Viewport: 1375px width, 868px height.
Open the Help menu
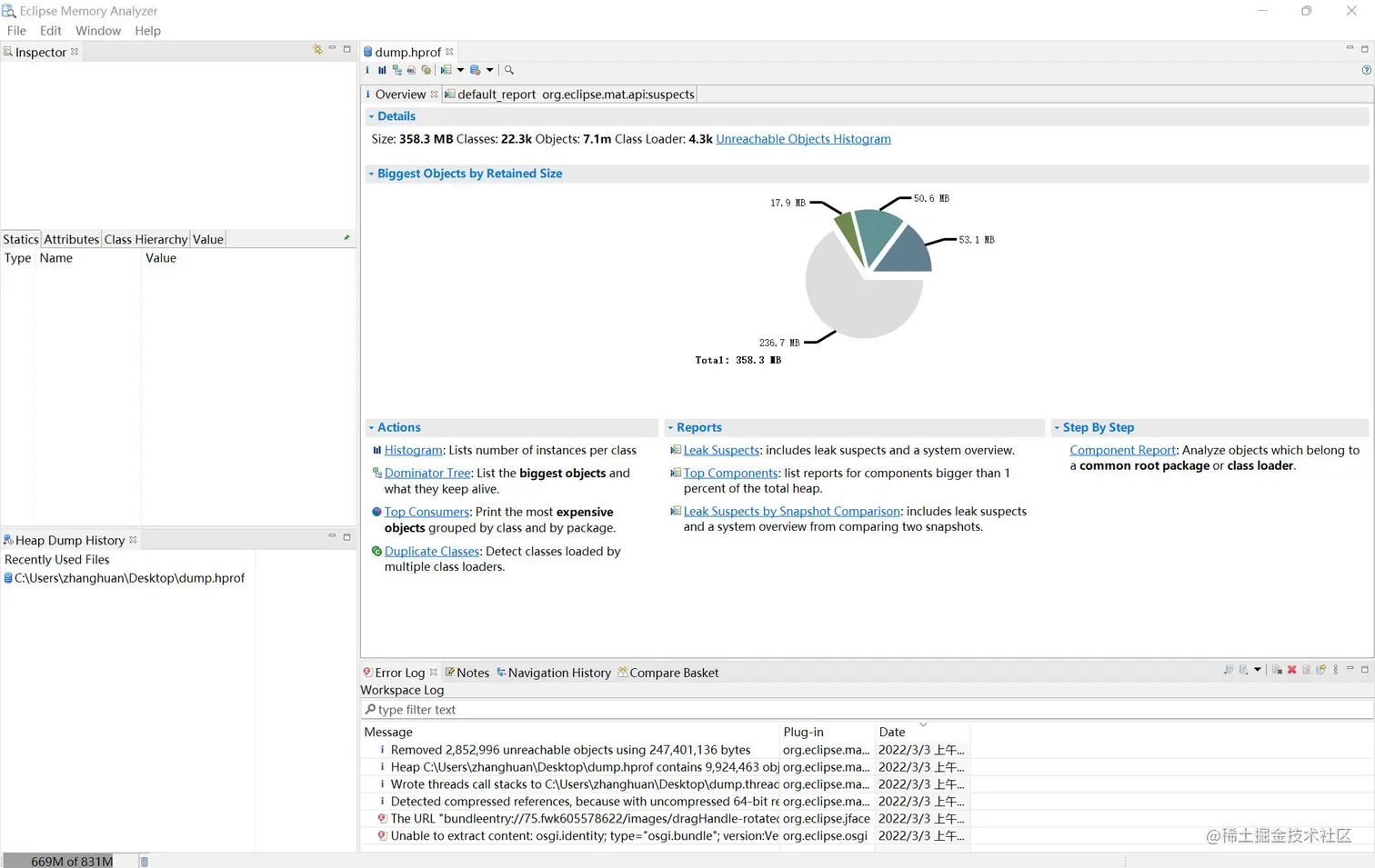tap(147, 30)
